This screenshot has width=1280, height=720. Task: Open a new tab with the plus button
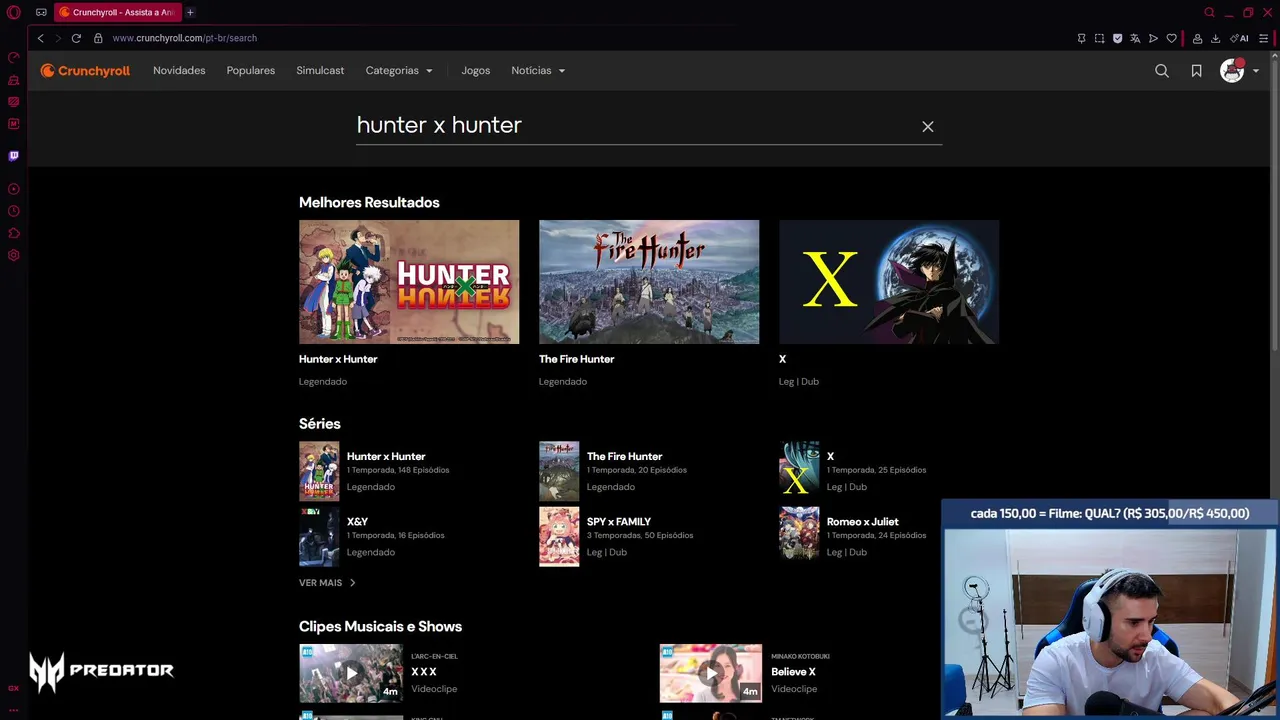(x=190, y=12)
